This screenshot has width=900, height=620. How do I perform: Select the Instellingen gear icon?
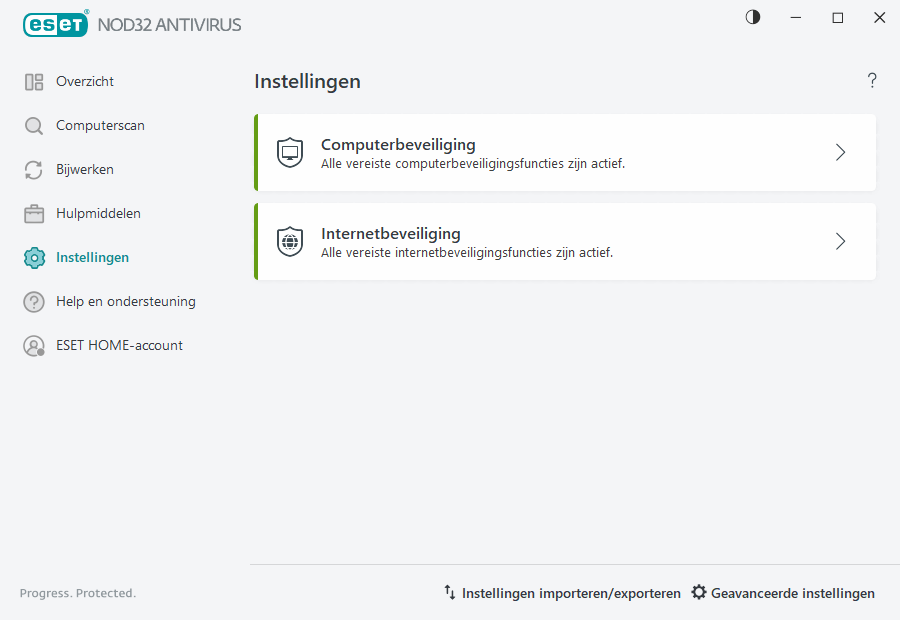pos(34,257)
